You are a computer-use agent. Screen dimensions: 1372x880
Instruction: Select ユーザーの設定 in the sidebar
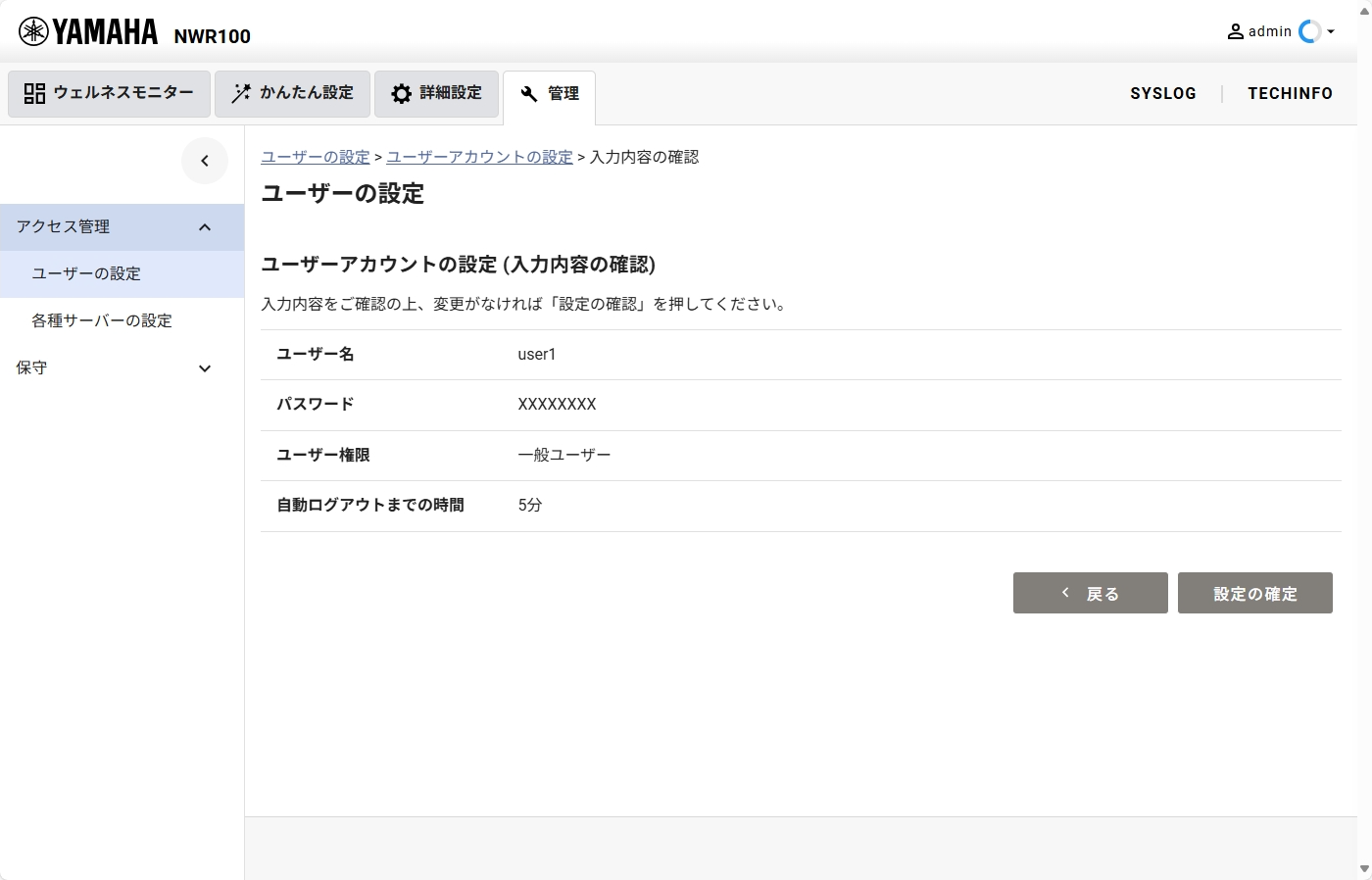[x=86, y=273]
